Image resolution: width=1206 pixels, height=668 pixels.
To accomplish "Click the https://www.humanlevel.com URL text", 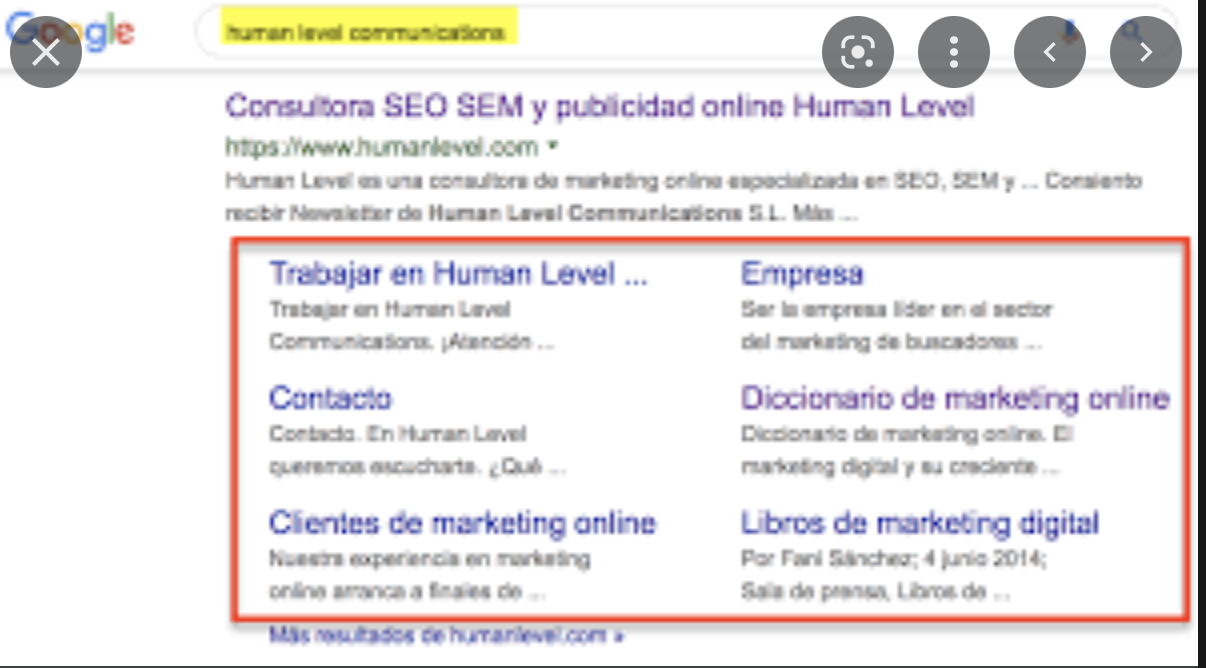I will [x=382, y=148].
